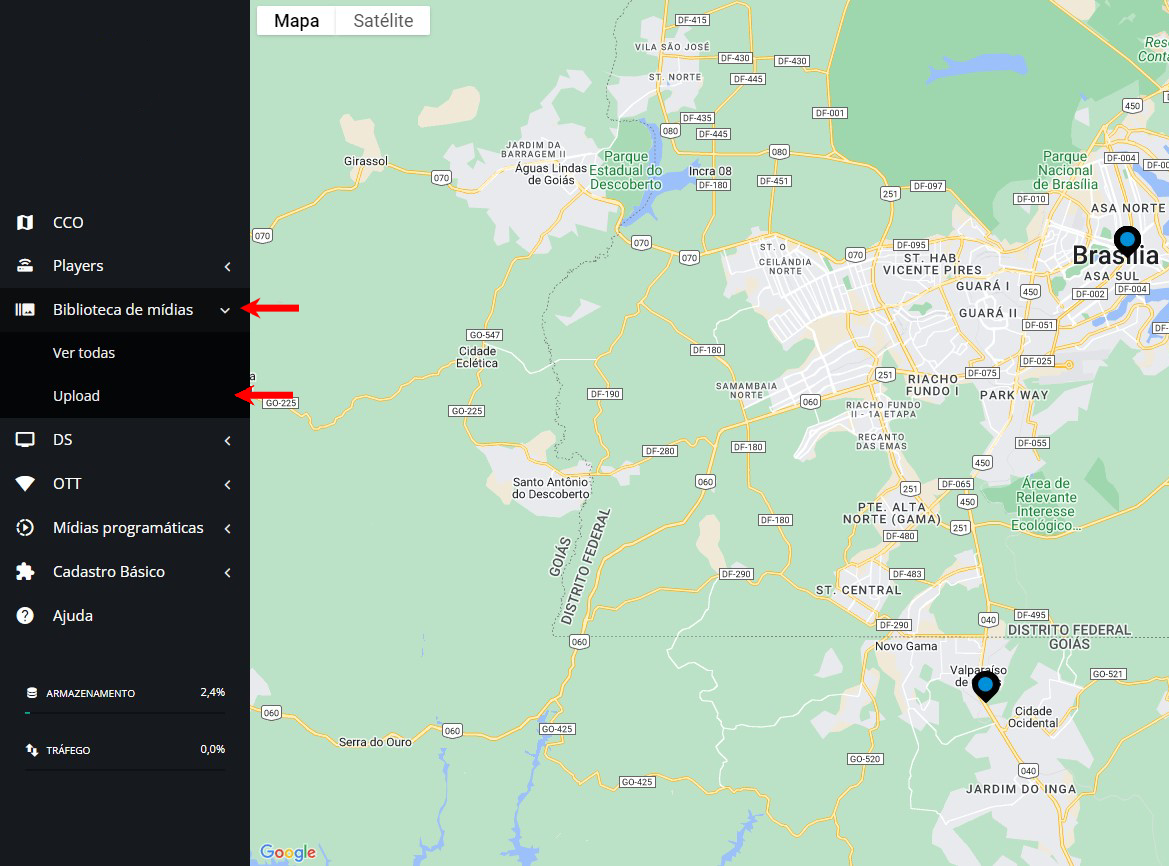
Task: Open the Upload submenu item
Action: tap(125, 396)
